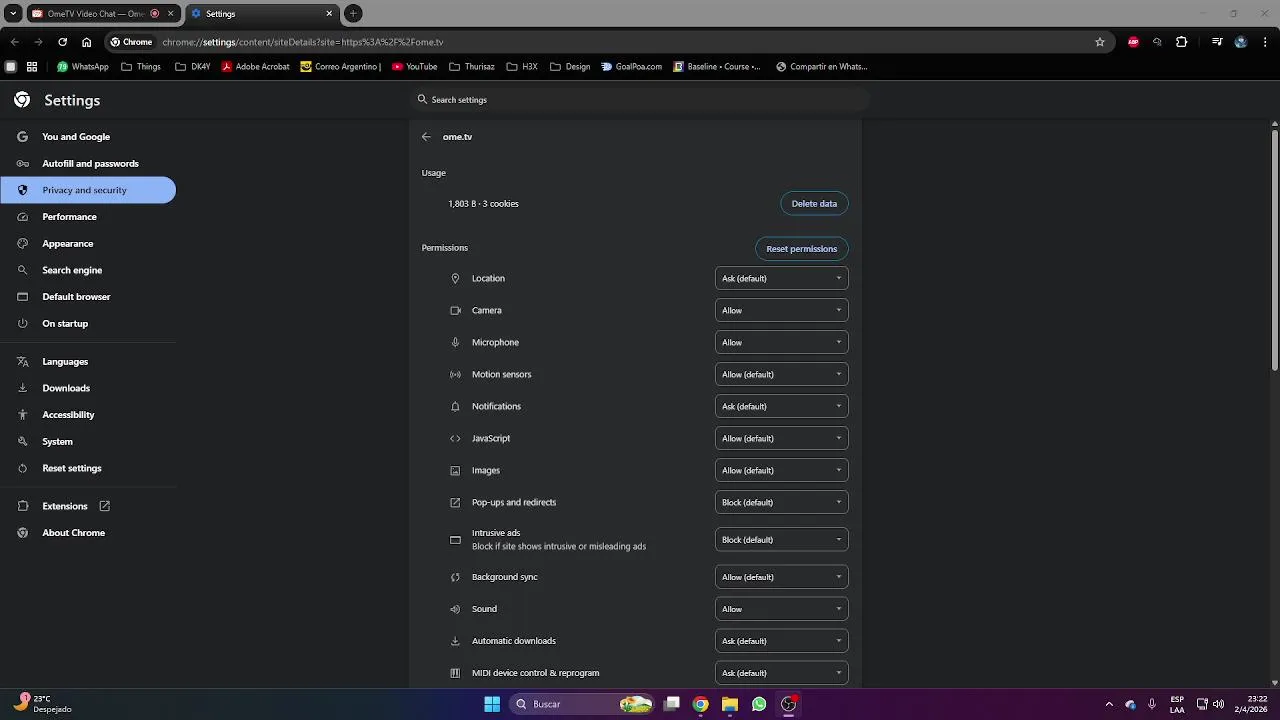Open WhatsApp from the taskbar
The image size is (1280, 720).
[x=759, y=704]
